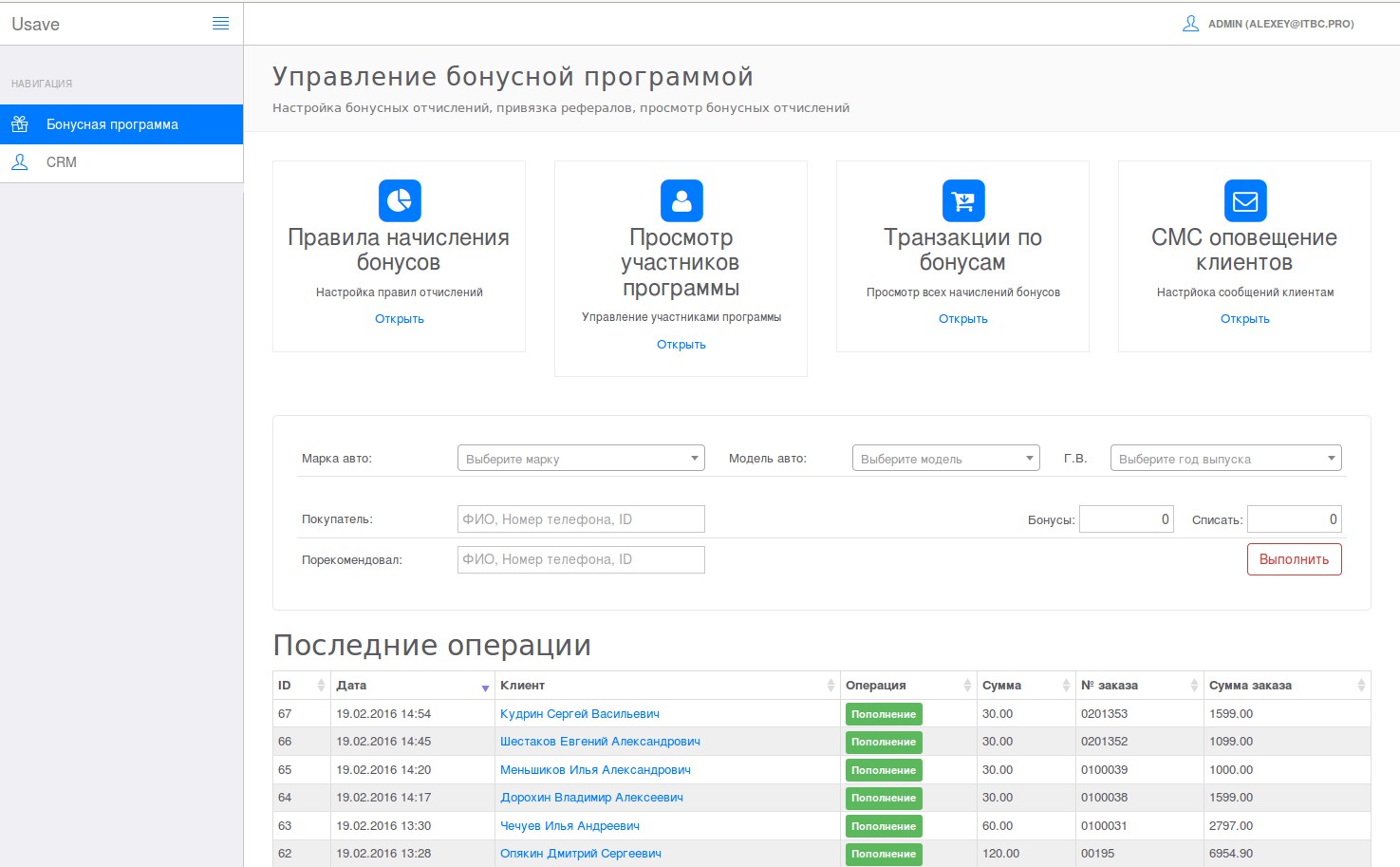This screenshot has width=1400, height=867.
Task: Click Пополнение badge in row 62
Action: coord(884,854)
